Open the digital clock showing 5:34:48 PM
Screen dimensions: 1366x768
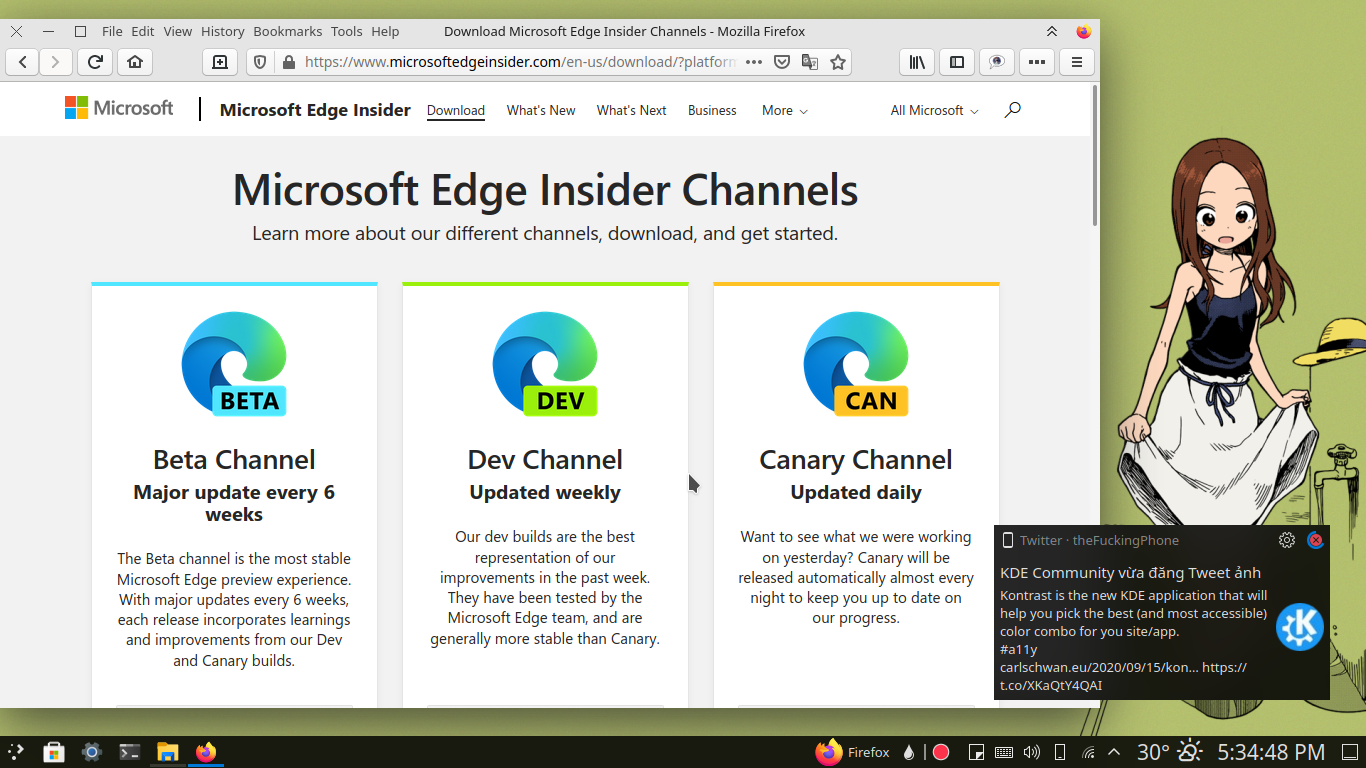[1271, 752]
